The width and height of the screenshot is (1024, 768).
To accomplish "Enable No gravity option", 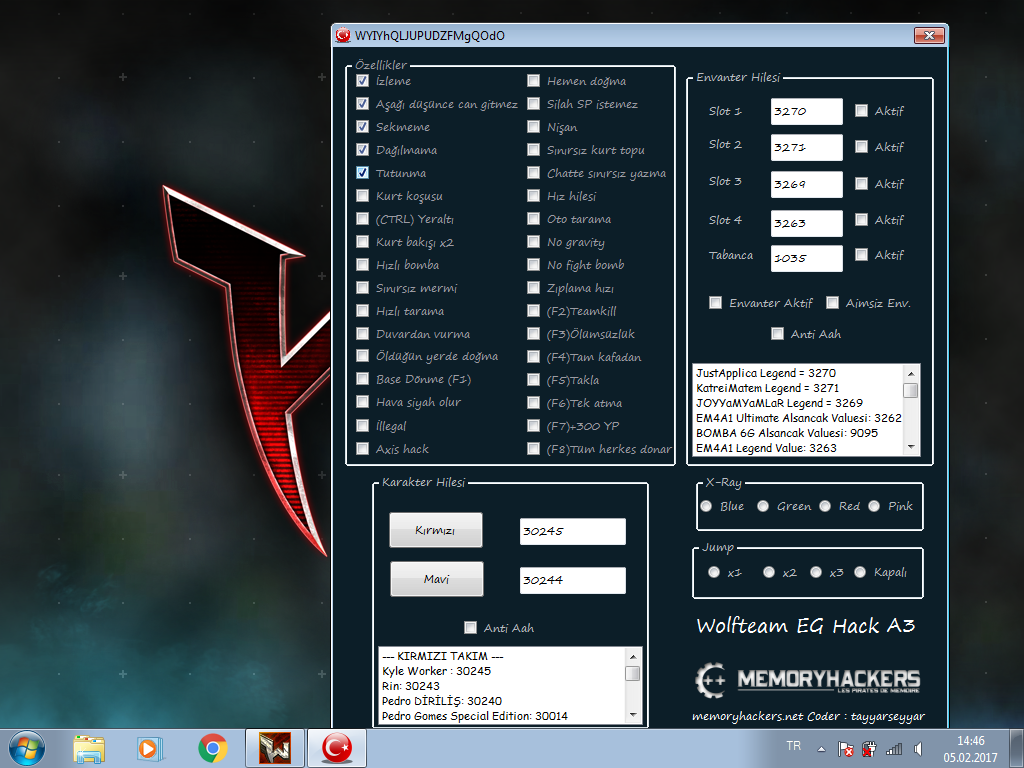I will [x=534, y=242].
